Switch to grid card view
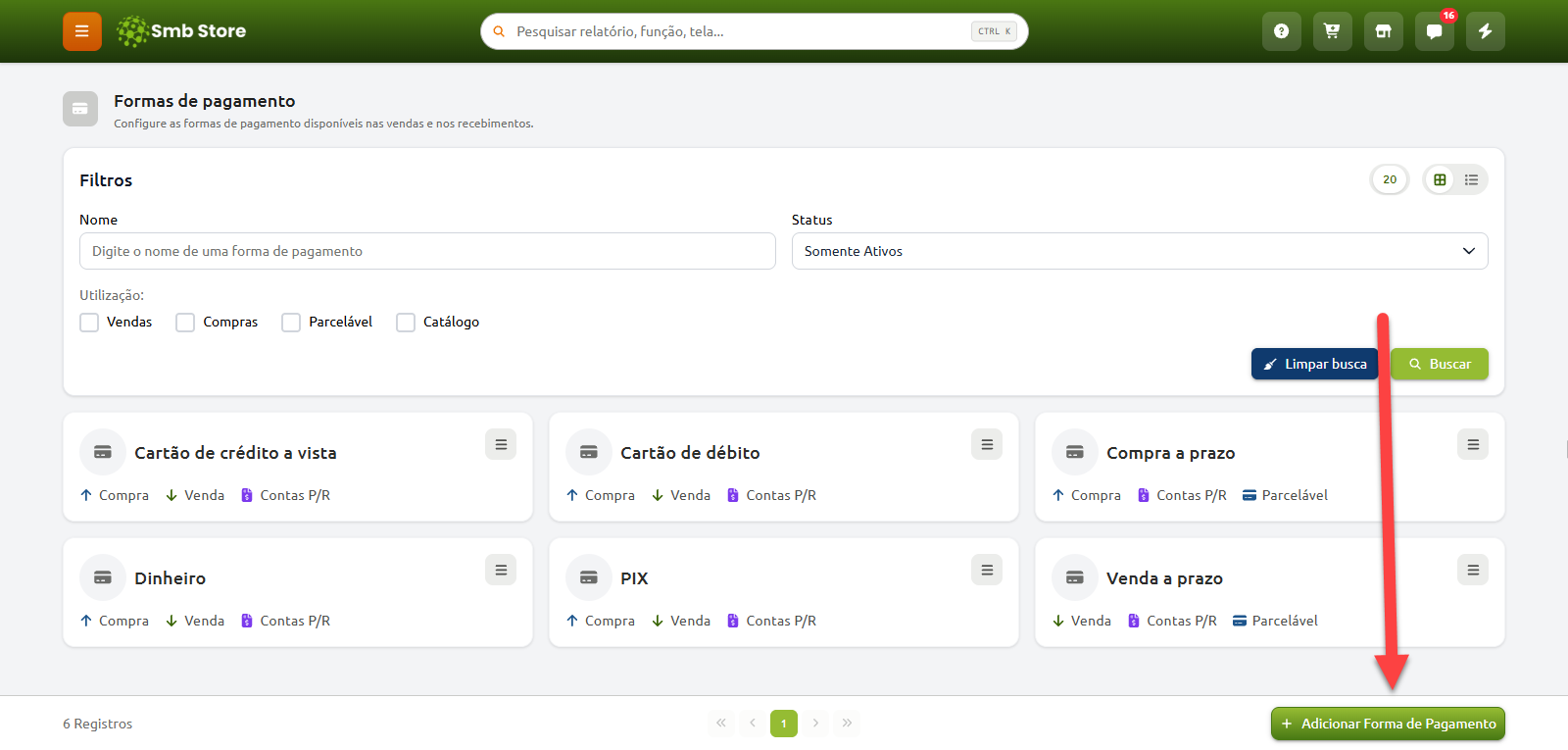 (1440, 179)
